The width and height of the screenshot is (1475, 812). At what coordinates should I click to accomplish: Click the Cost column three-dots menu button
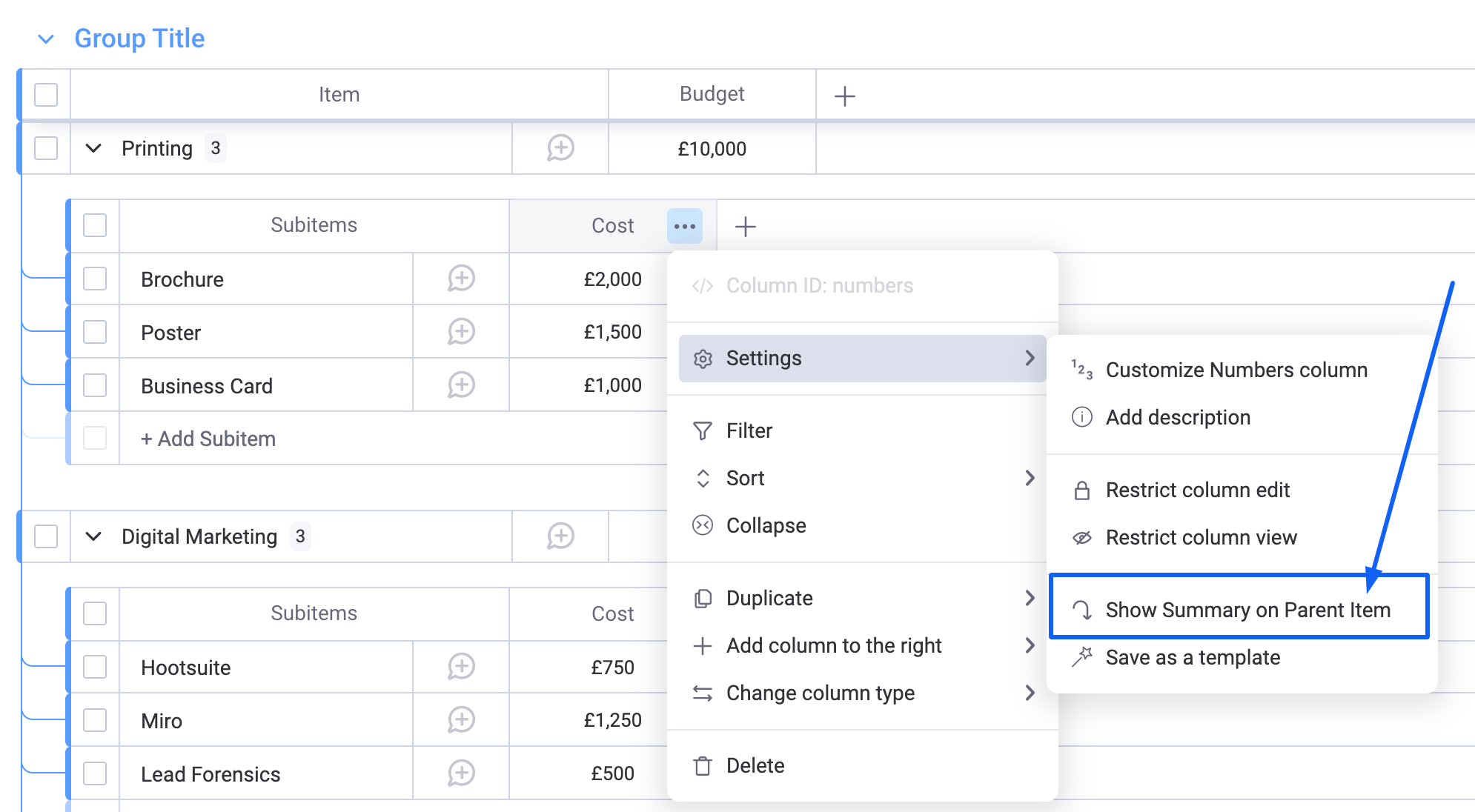(684, 226)
